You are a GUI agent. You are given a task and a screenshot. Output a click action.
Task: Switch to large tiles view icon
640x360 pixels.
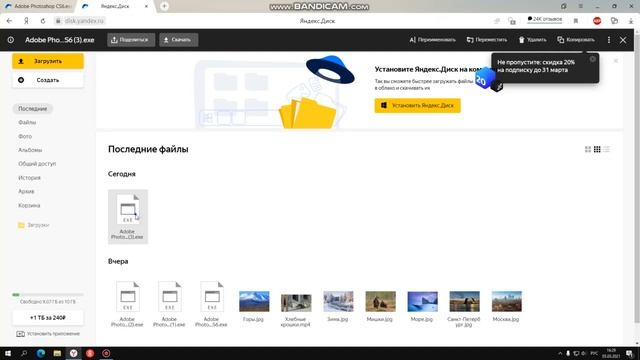588,149
